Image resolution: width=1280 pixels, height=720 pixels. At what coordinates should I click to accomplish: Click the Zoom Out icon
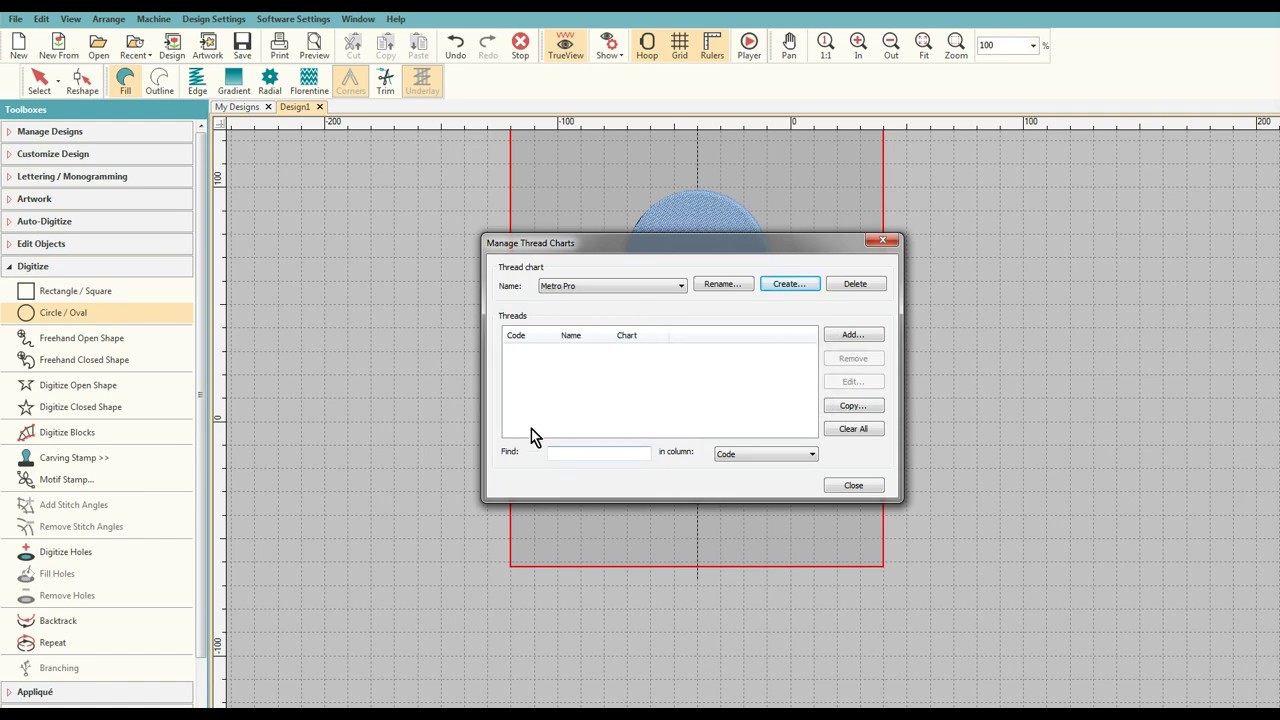click(x=890, y=46)
